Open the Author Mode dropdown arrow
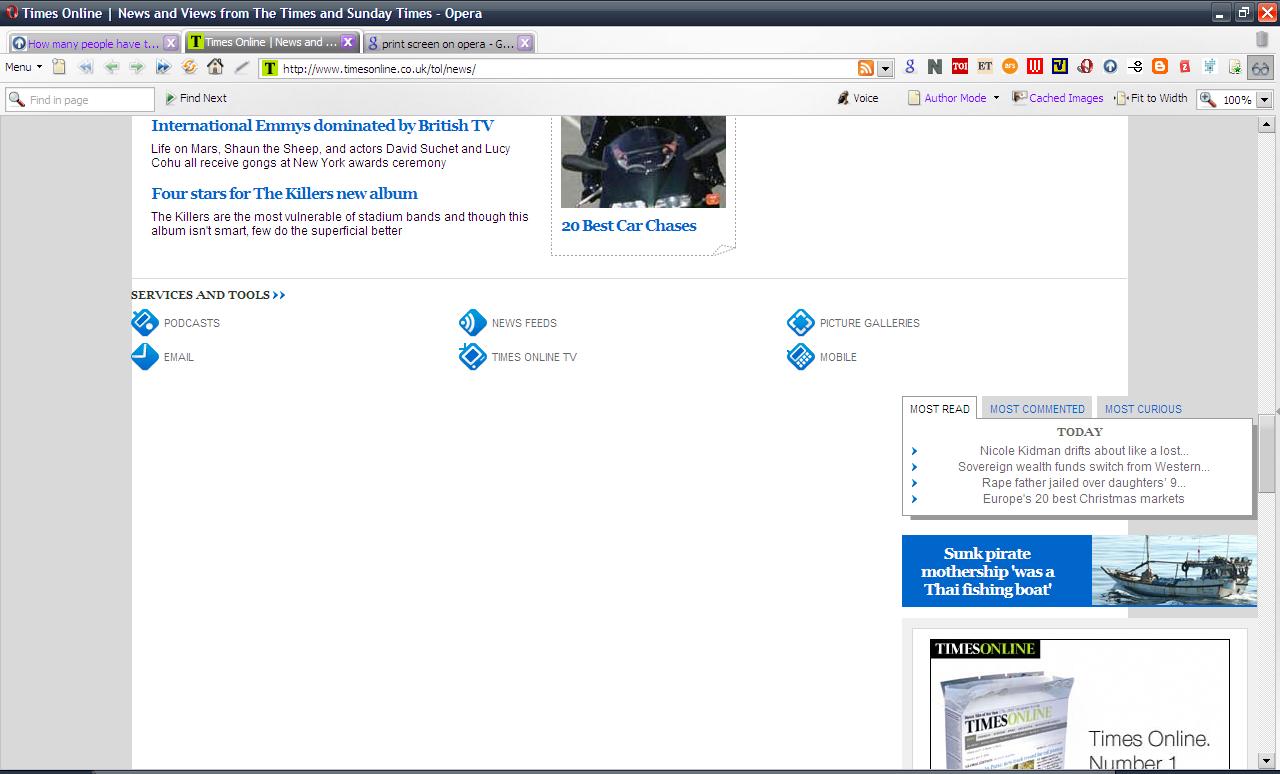1280x774 pixels. (996, 98)
